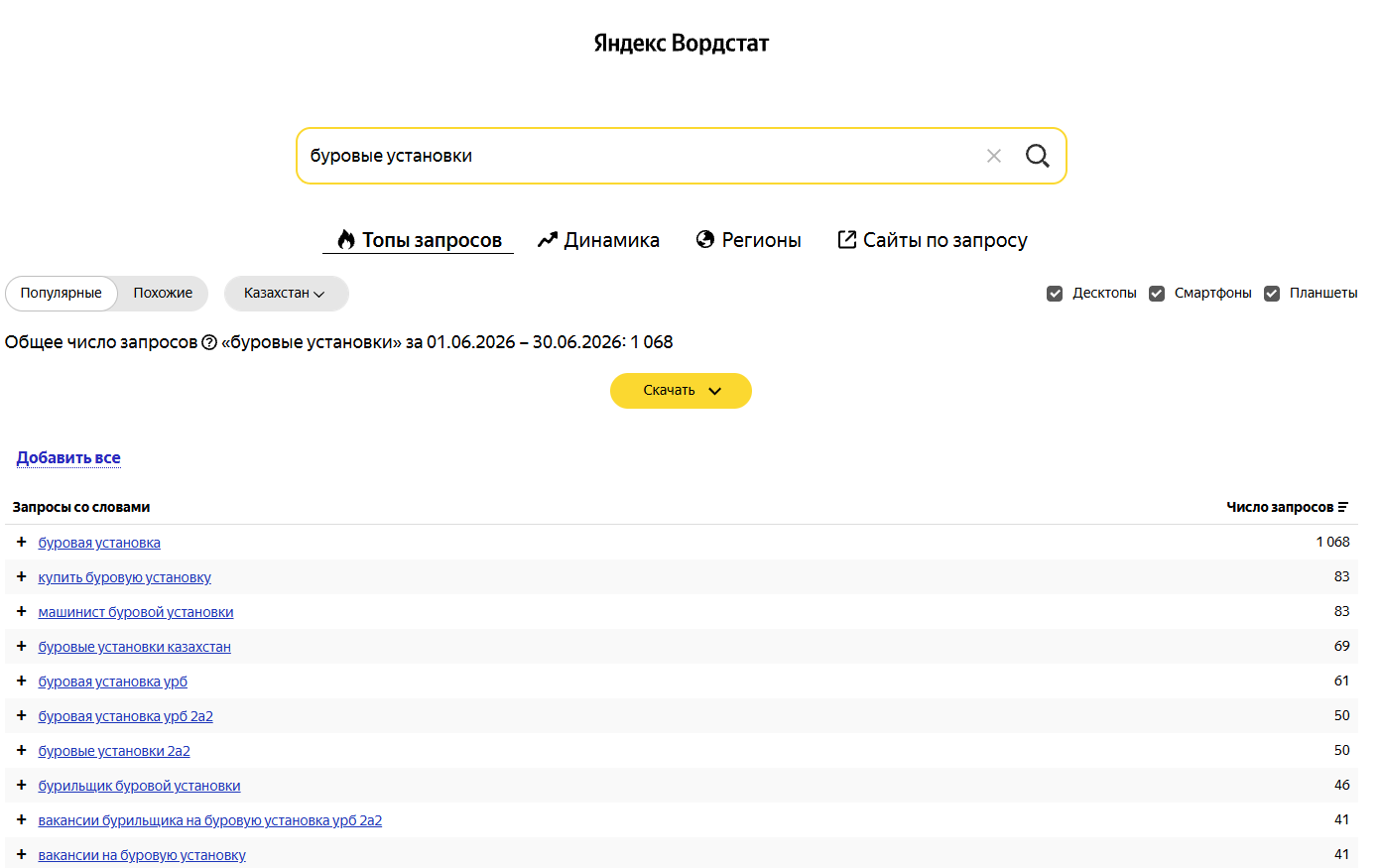Clear the search field with the X icon
The width and height of the screenshot is (1382, 868).
[x=994, y=156]
